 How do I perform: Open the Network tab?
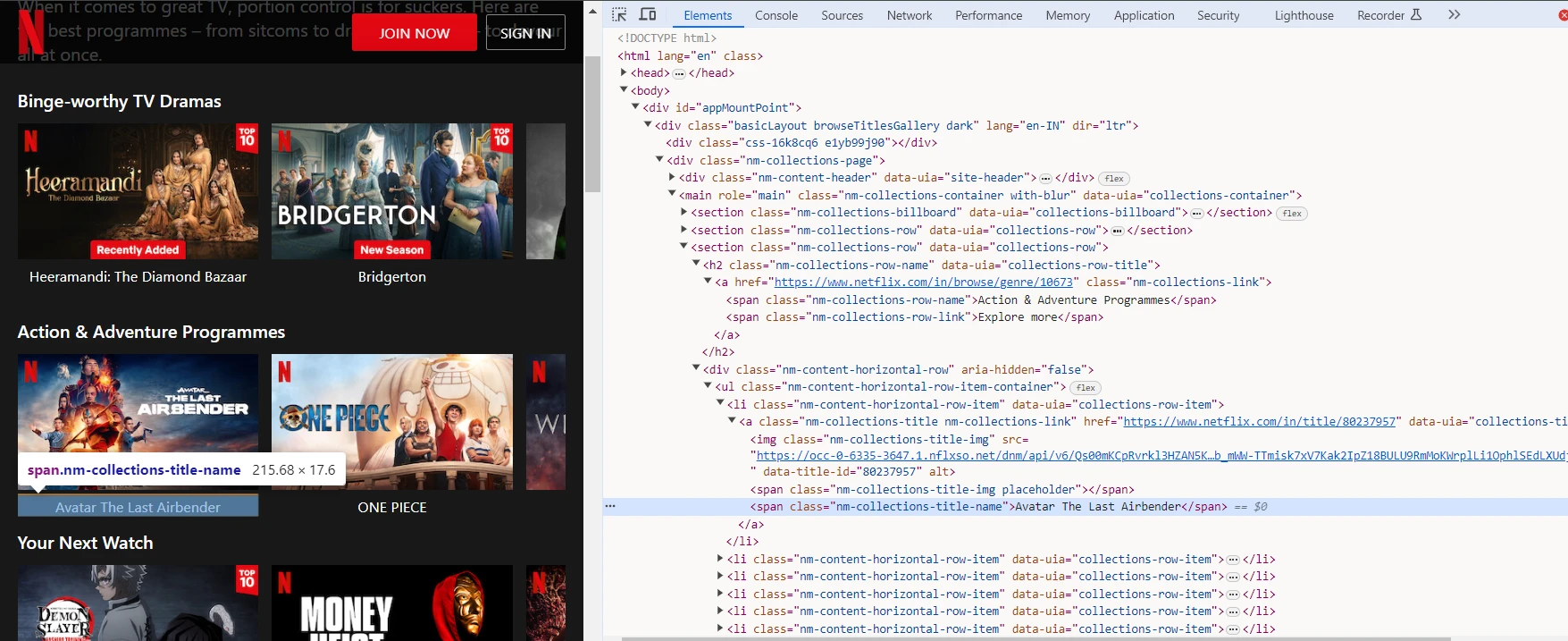click(909, 15)
